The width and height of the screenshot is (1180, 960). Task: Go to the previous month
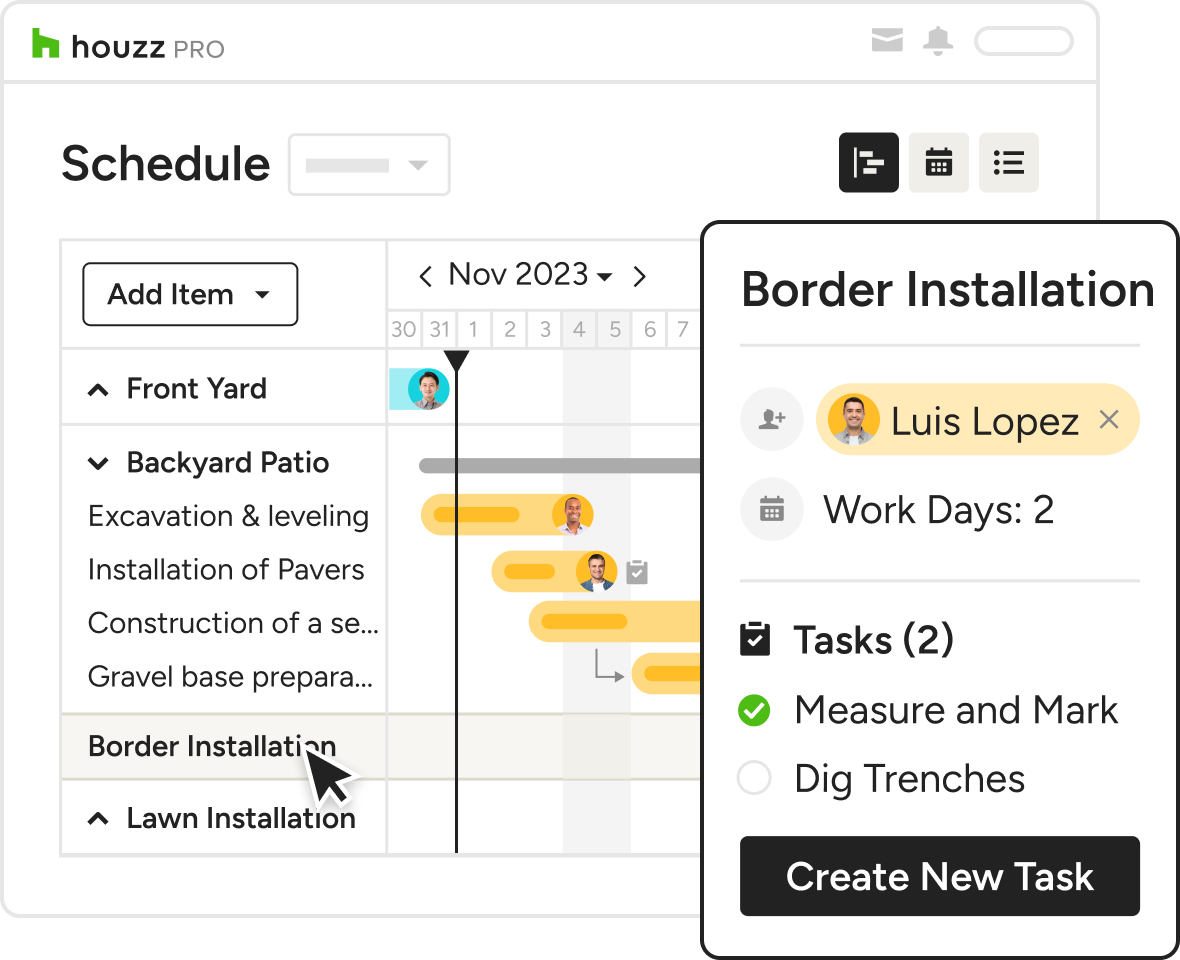point(426,276)
